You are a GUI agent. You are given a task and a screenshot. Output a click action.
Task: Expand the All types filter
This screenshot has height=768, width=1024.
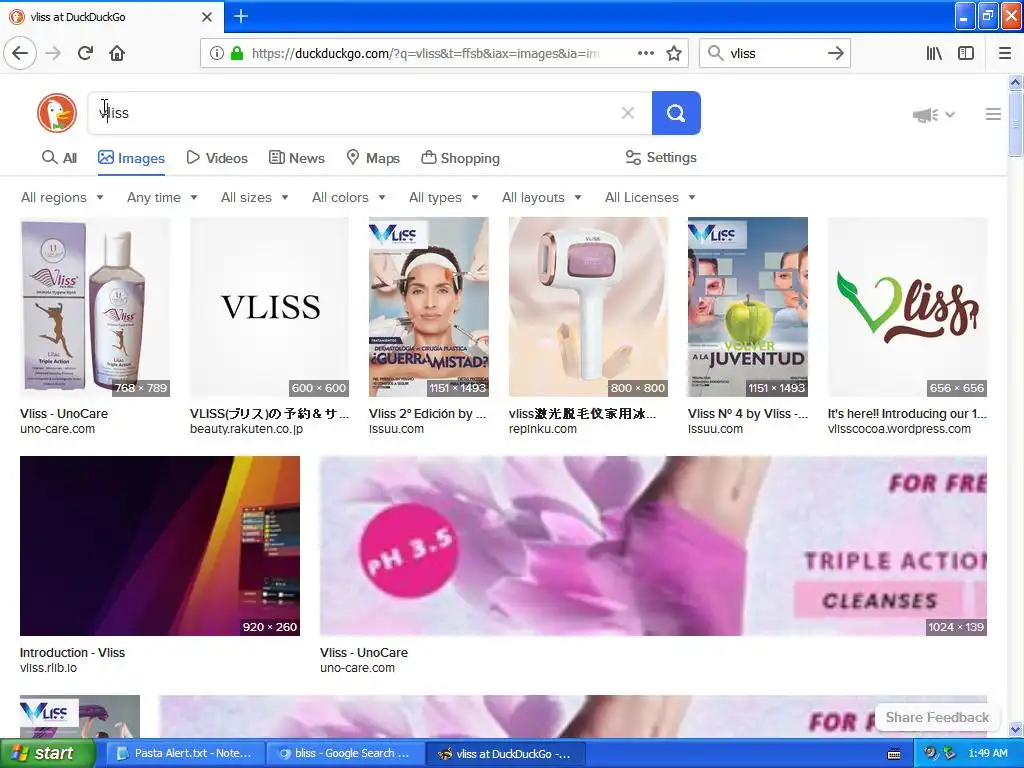point(444,197)
